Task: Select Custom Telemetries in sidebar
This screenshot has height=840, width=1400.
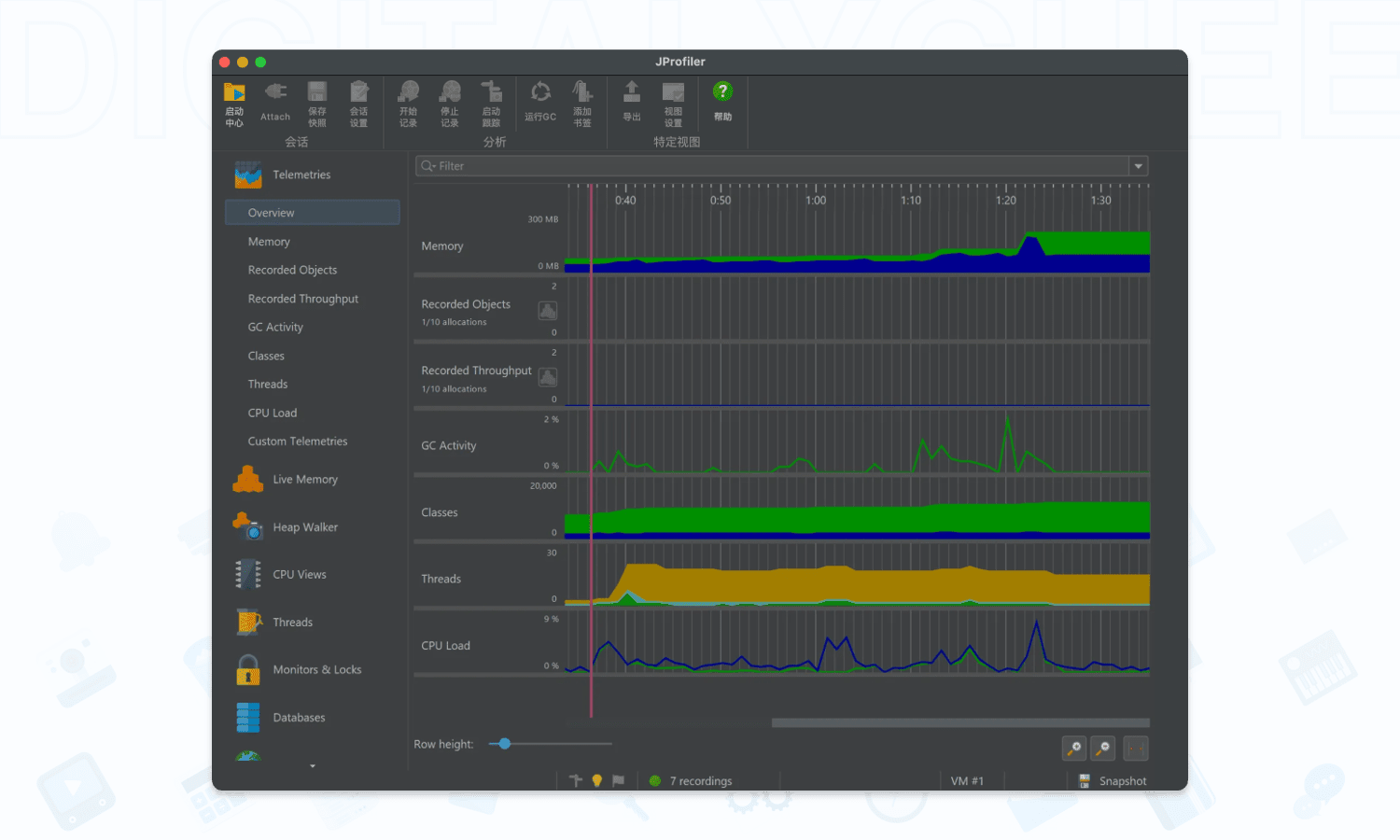Action: (x=298, y=441)
